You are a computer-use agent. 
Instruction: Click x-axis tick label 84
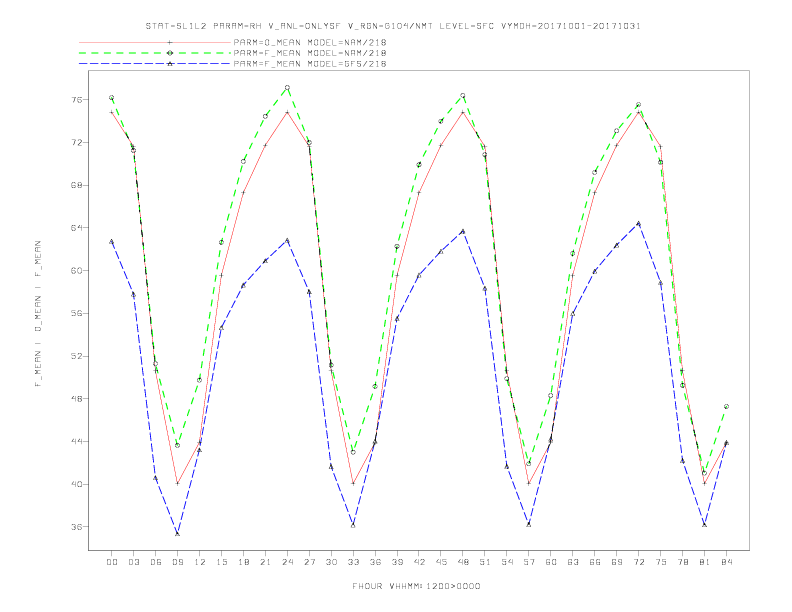[726, 562]
